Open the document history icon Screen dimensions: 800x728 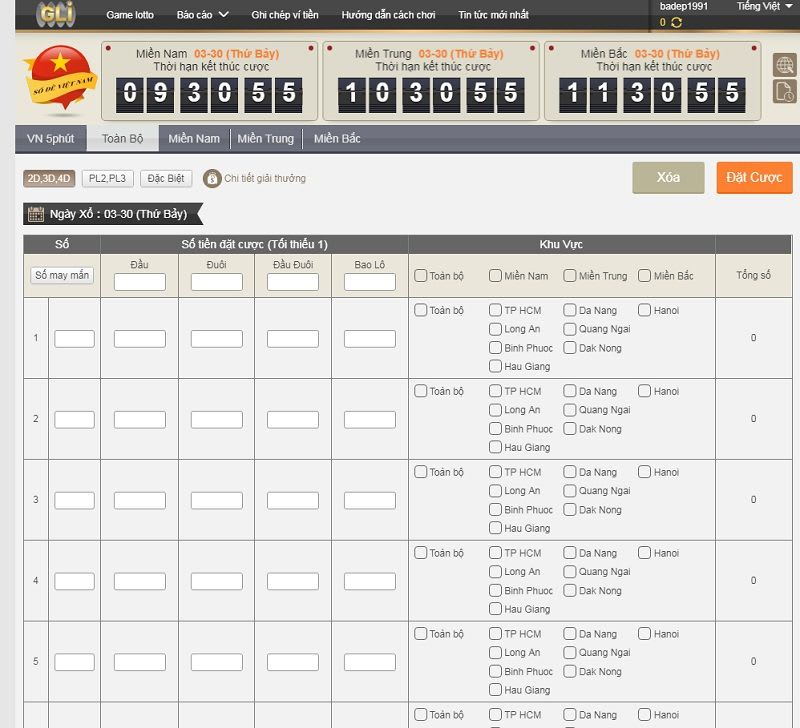pos(784,91)
